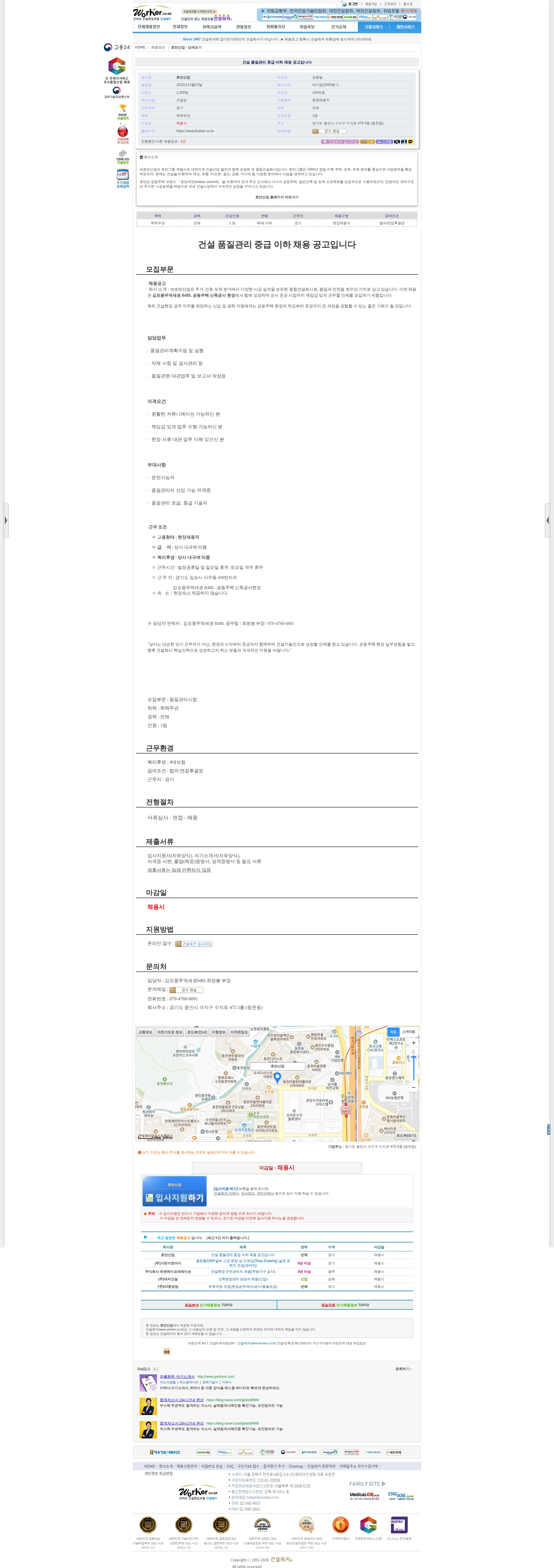
Task: Expand the right edge arrow panel
Action: [547, 520]
